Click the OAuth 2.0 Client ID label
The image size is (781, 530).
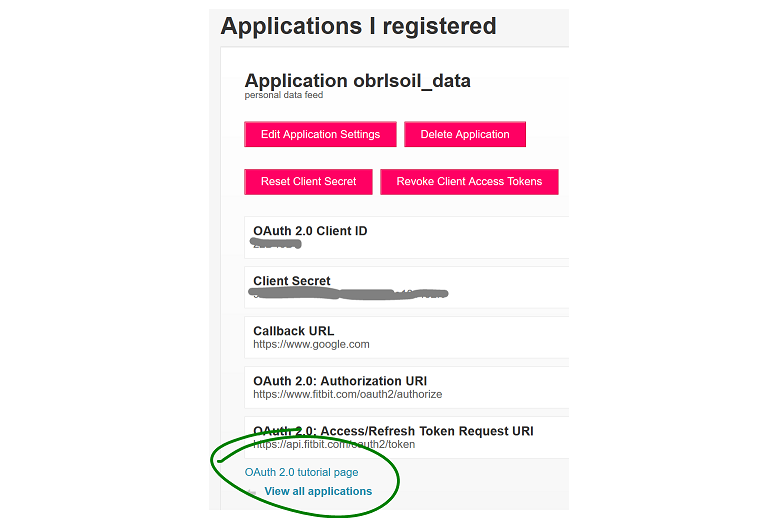[x=310, y=231]
